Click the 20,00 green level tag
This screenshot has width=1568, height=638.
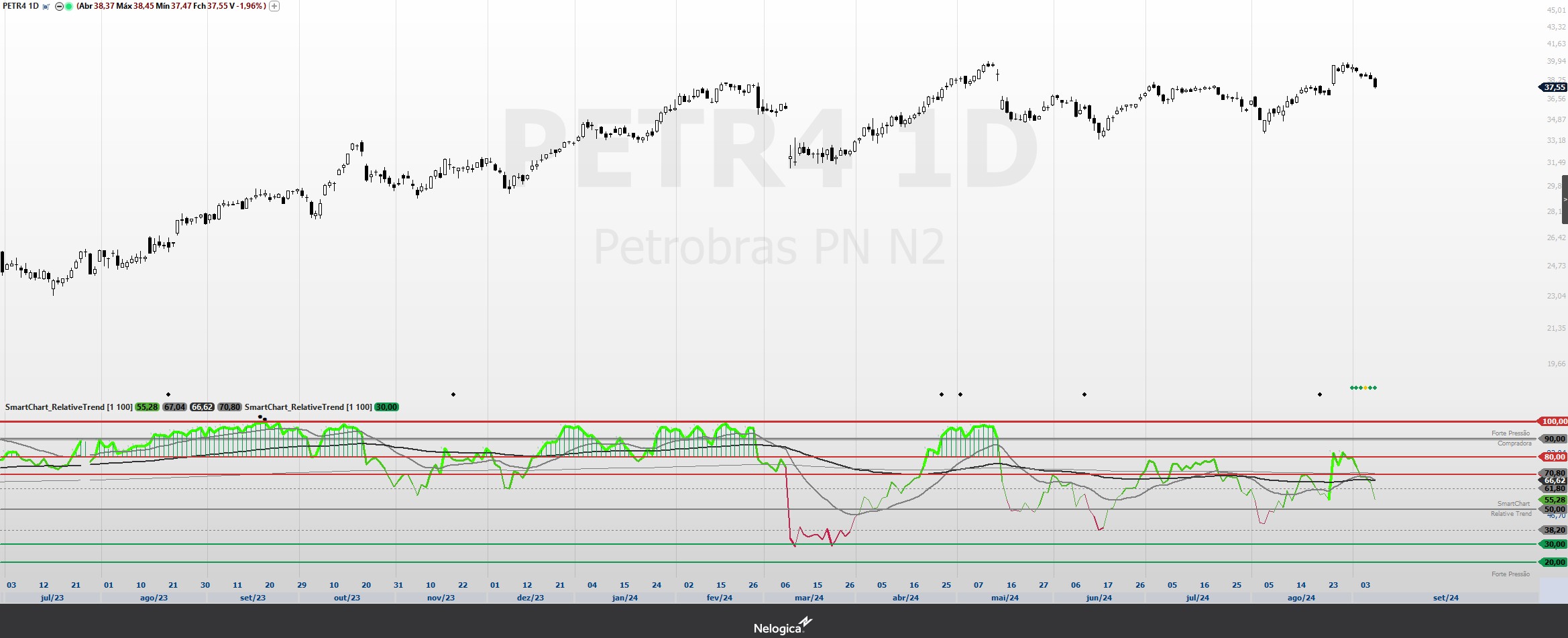click(1553, 562)
